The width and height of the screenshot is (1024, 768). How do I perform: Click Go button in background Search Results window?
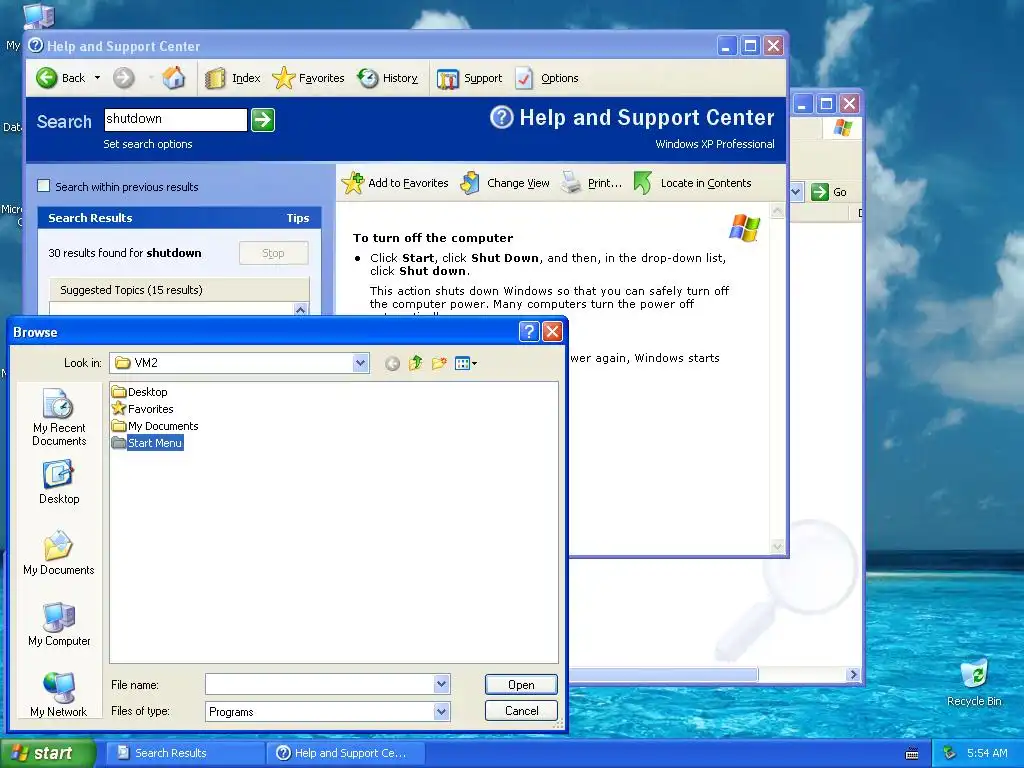[x=829, y=192]
